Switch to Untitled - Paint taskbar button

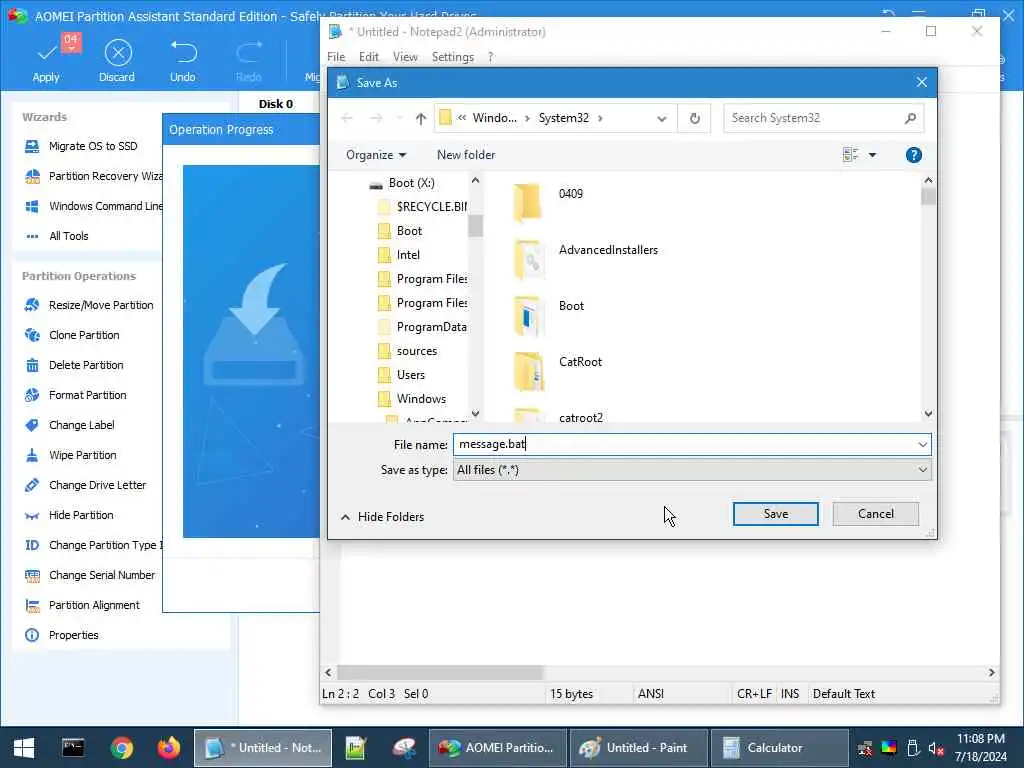pos(639,748)
